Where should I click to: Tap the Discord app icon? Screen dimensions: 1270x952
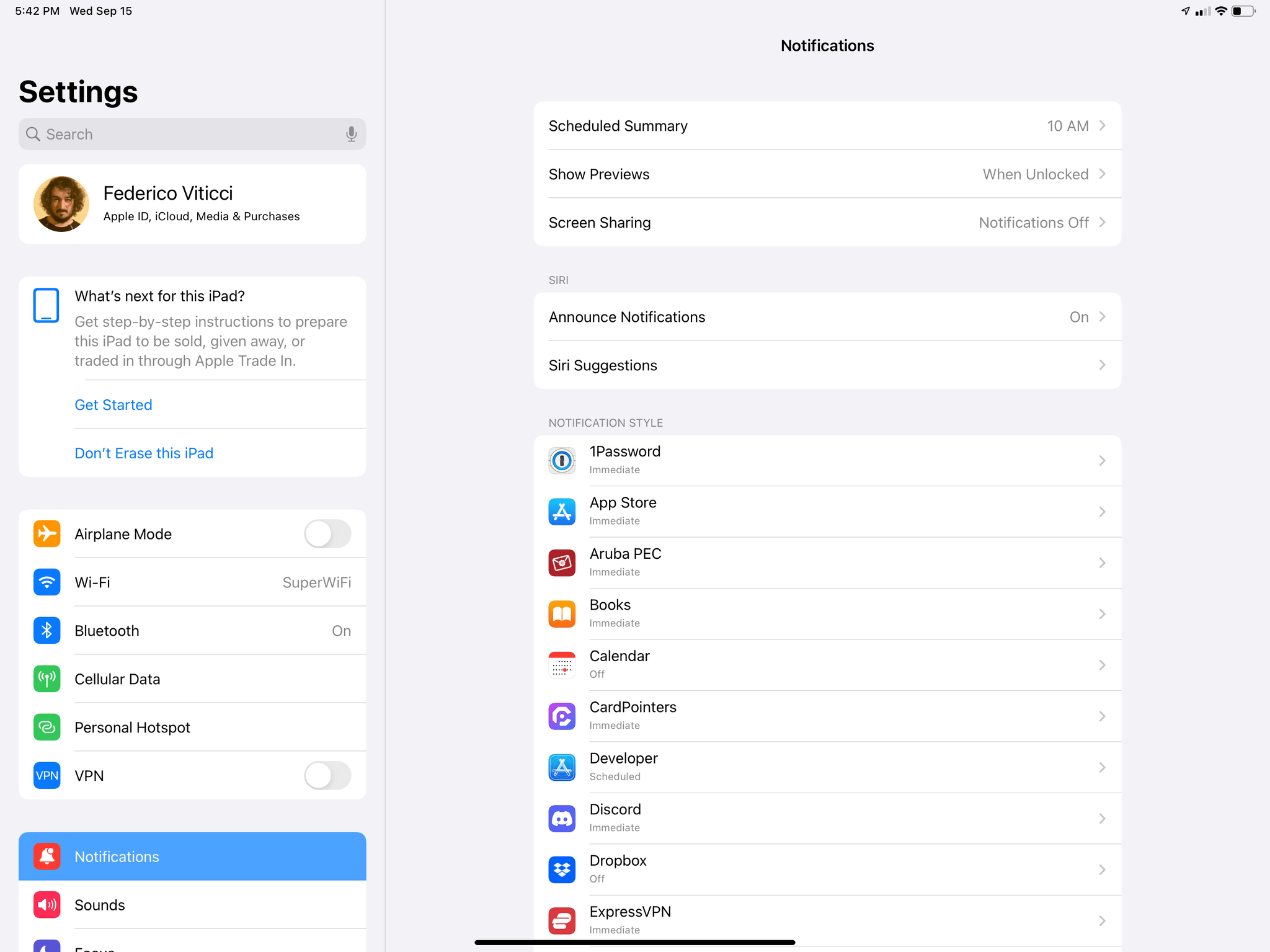[x=562, y=819]
